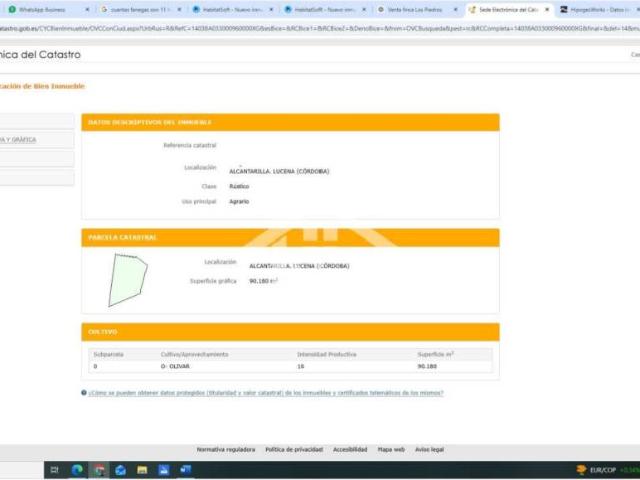The width and height of the screenshot is (640, 480).
Task: Click the OLIVAR crop table cell
Action: pos(175,367)
